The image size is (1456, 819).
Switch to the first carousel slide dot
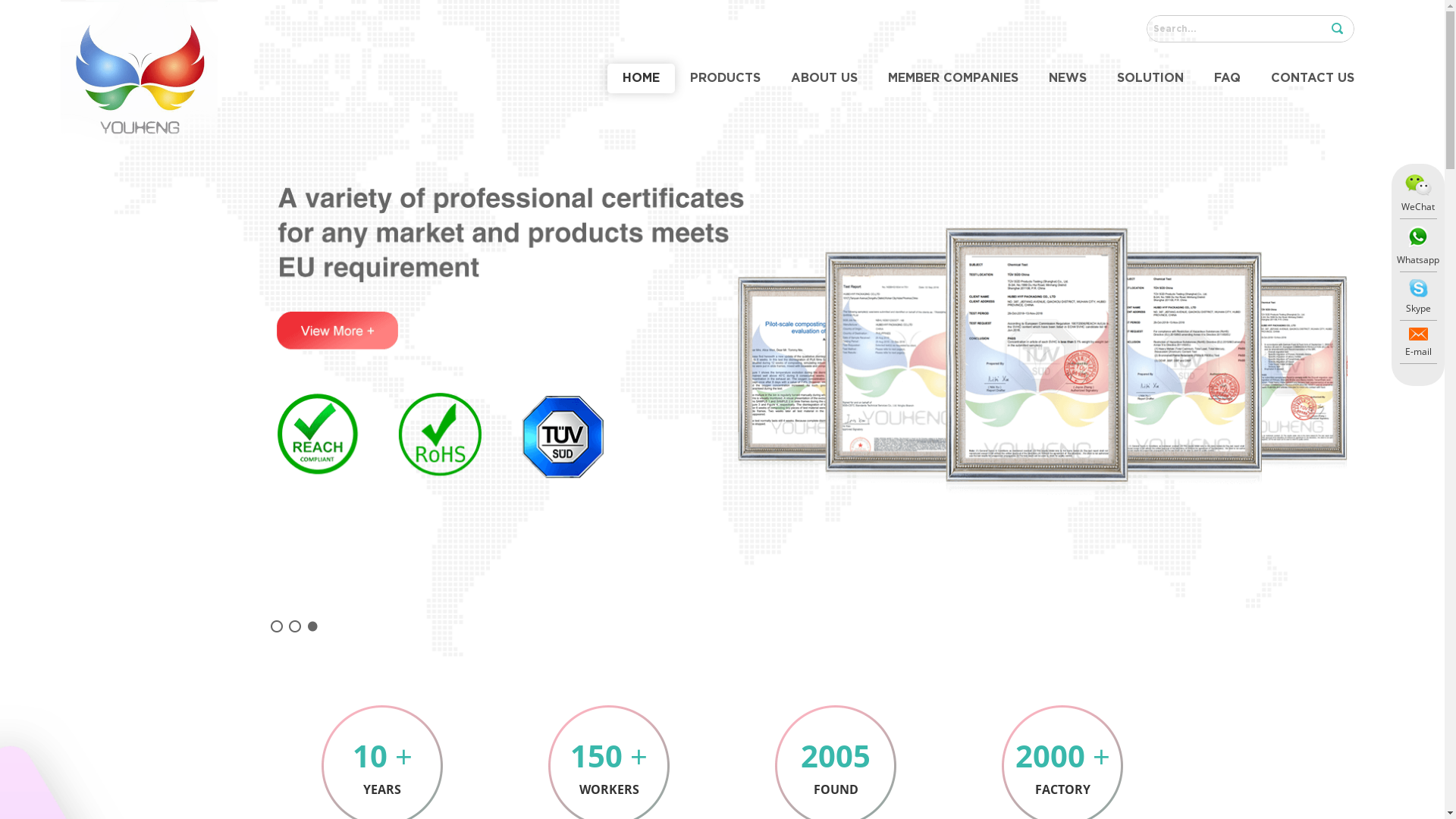tap(277, 626)
